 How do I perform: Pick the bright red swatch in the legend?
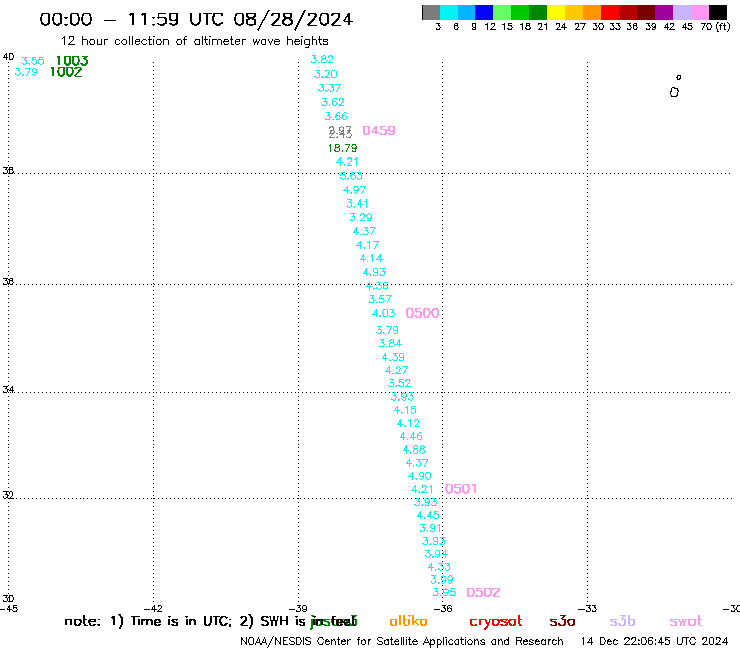pos(610,12)
